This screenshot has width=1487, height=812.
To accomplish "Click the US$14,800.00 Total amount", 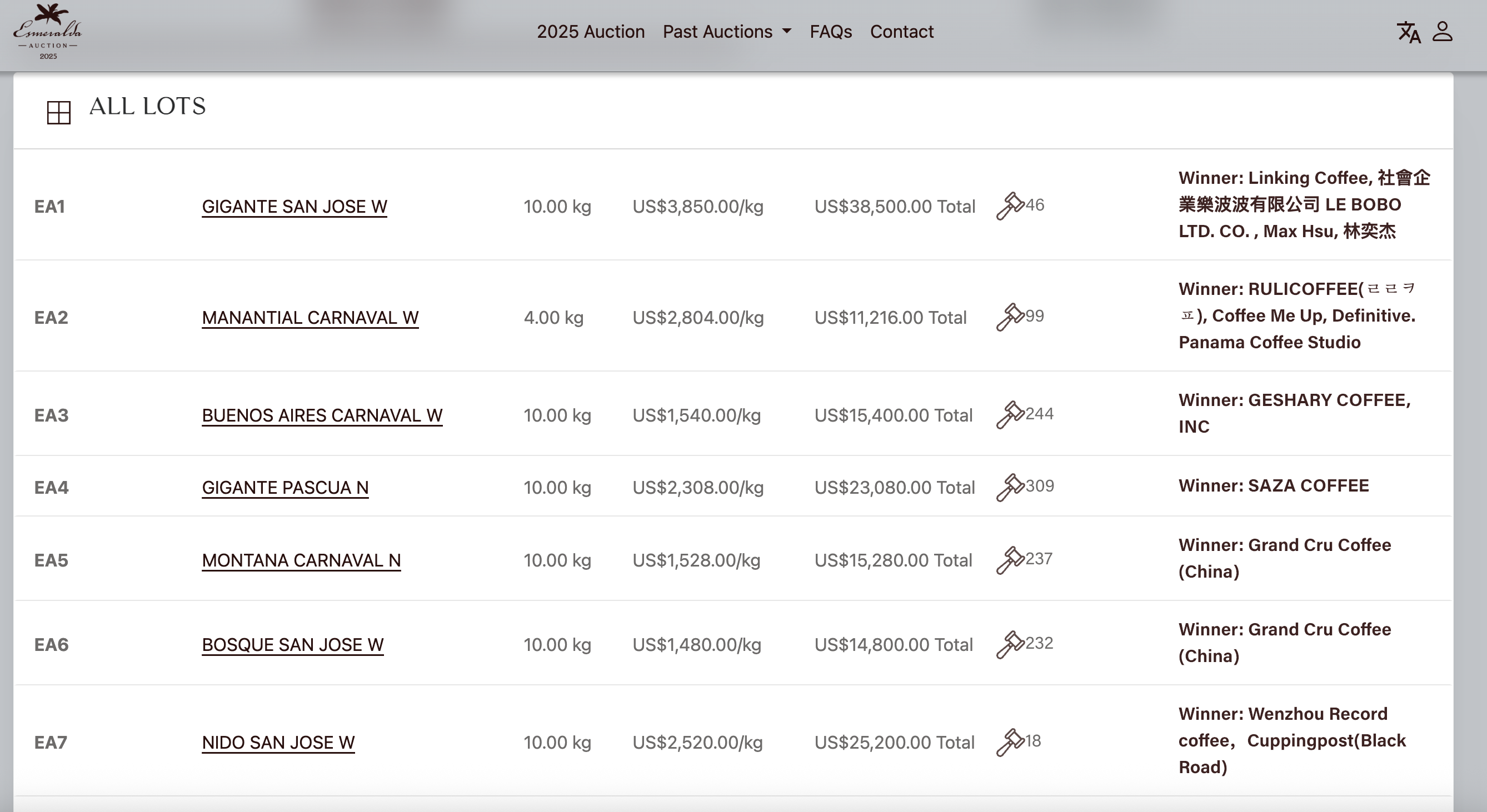I will [894, 645].
